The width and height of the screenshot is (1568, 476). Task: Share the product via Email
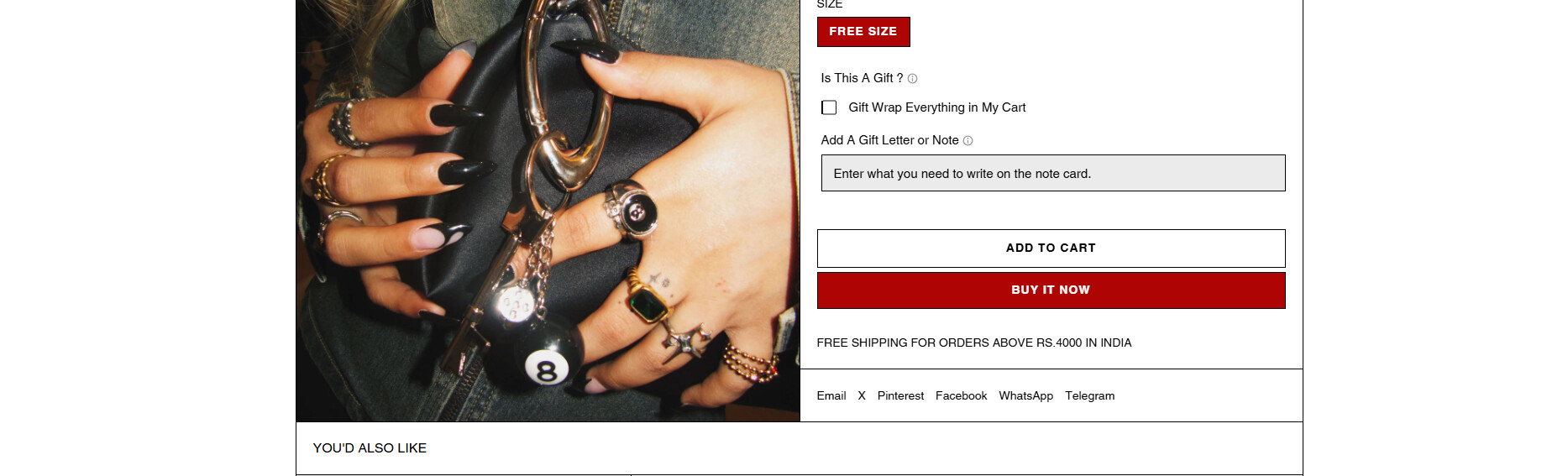[831, 396]
